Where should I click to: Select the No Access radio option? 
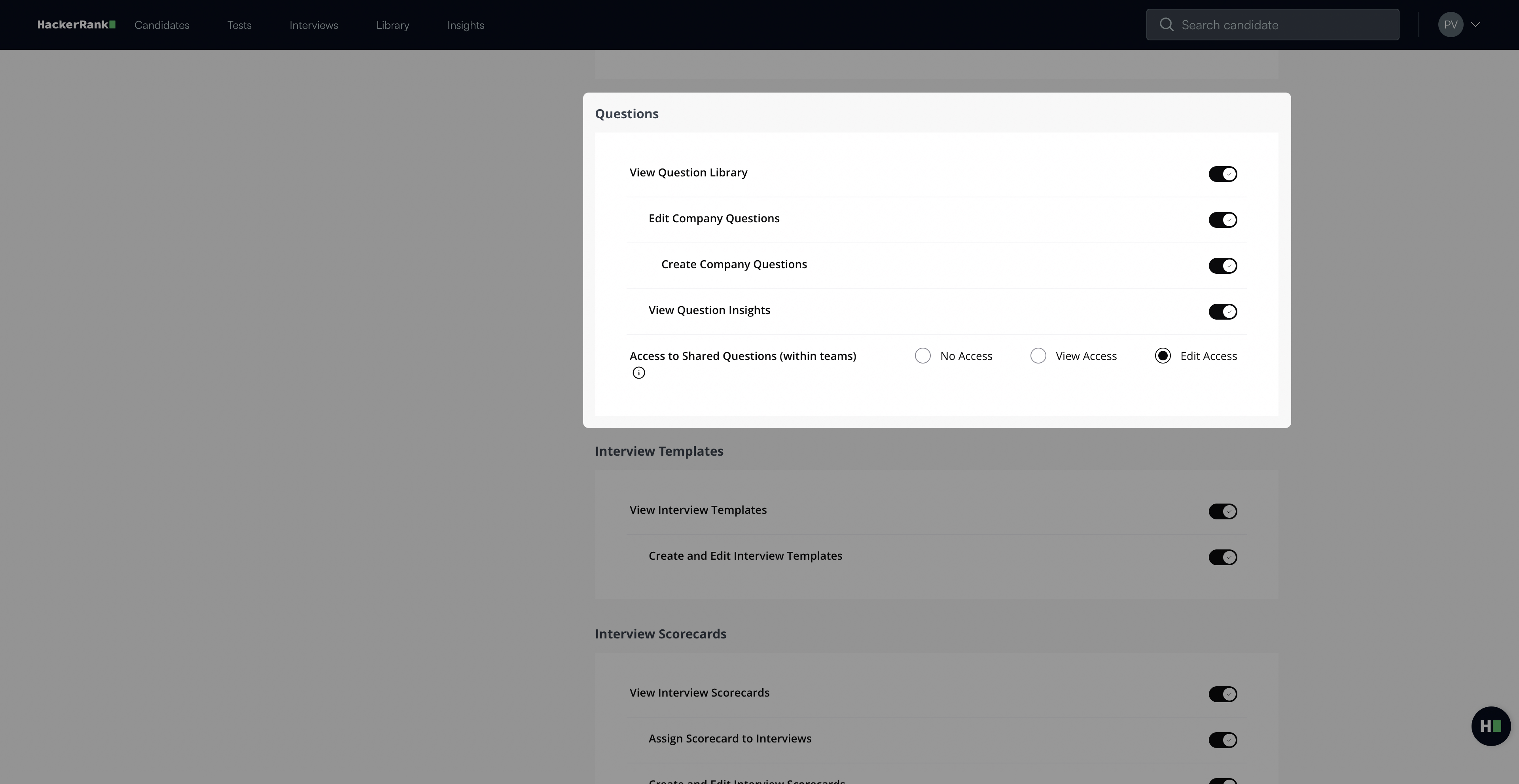(x=923, y=356)
